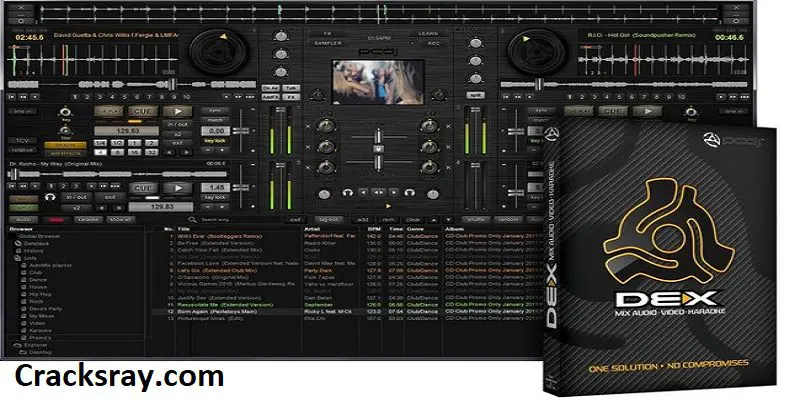Click the video preview thumbnail
The width and height of the screenshot is (800, 400).
(378, 82)
